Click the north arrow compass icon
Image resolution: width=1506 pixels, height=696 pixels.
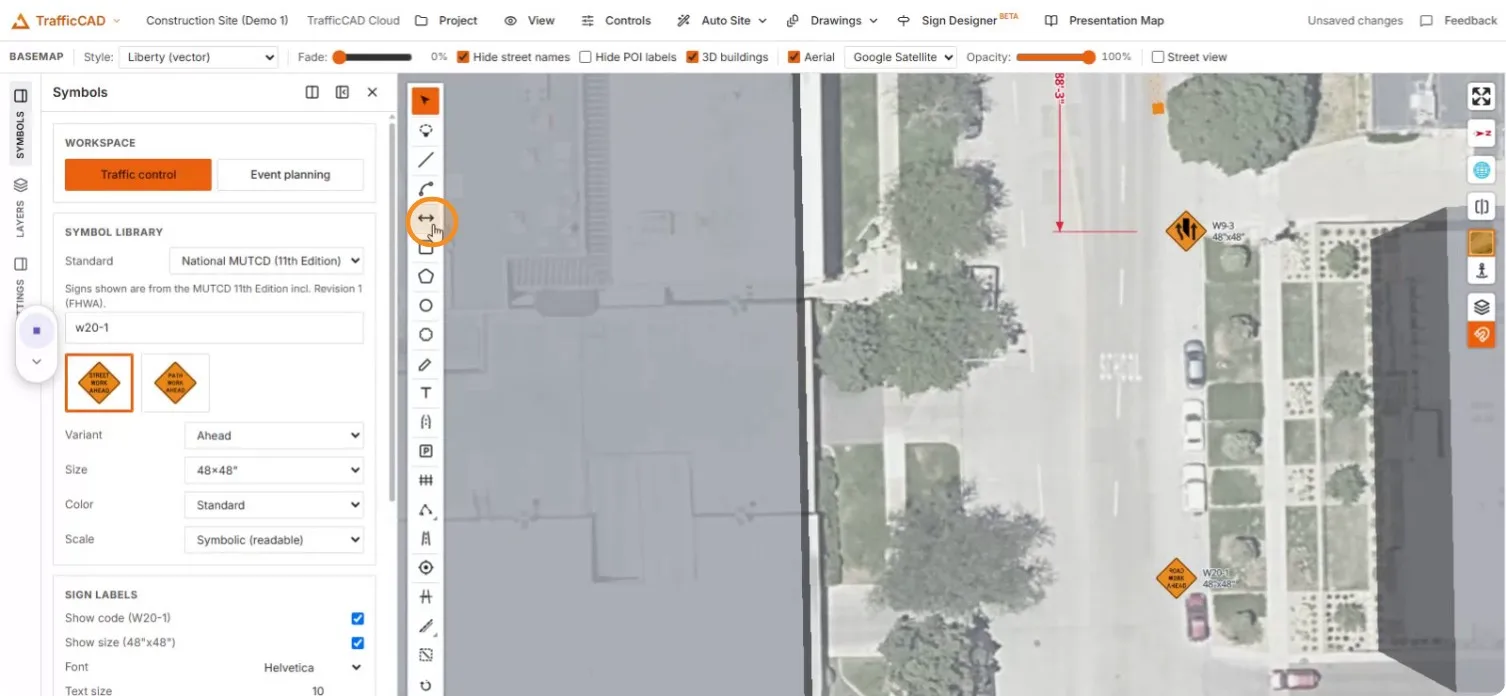pyautogui.click(x=1481, y=133)
